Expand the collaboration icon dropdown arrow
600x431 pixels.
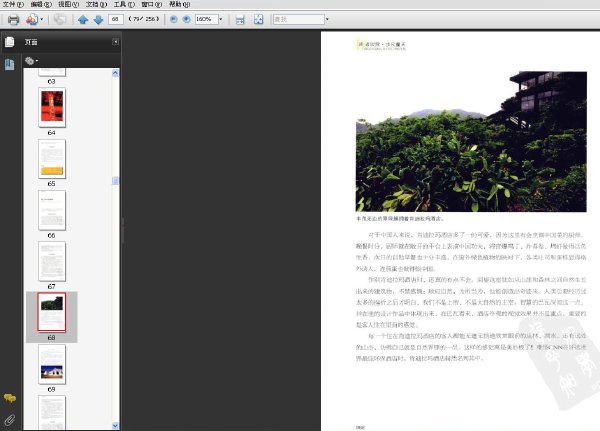[x=42, y=19]
